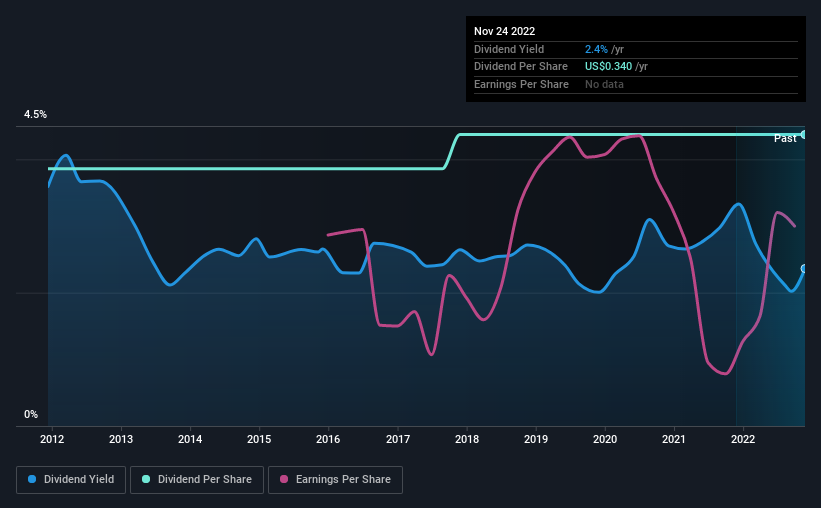Click the blue Dividend Yield legend dot
Viewport: 821px width, 508px height.
pyautogui.click(x=32, y=479)
